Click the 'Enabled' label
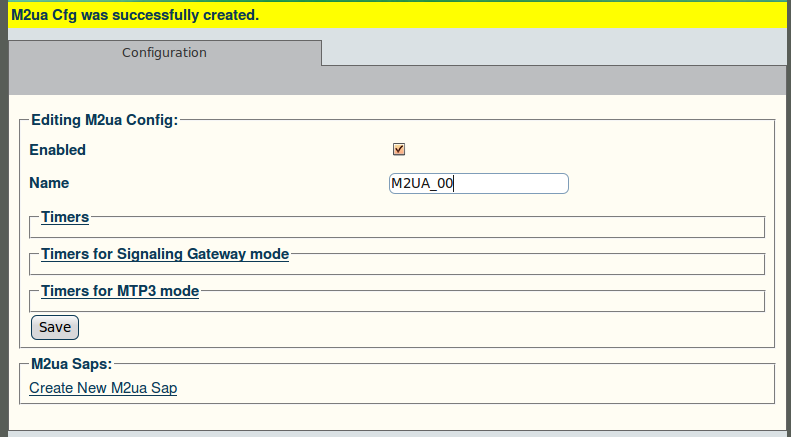Viewport: 791px width, 437px height. pyautogui.click(x=58, y=150)
